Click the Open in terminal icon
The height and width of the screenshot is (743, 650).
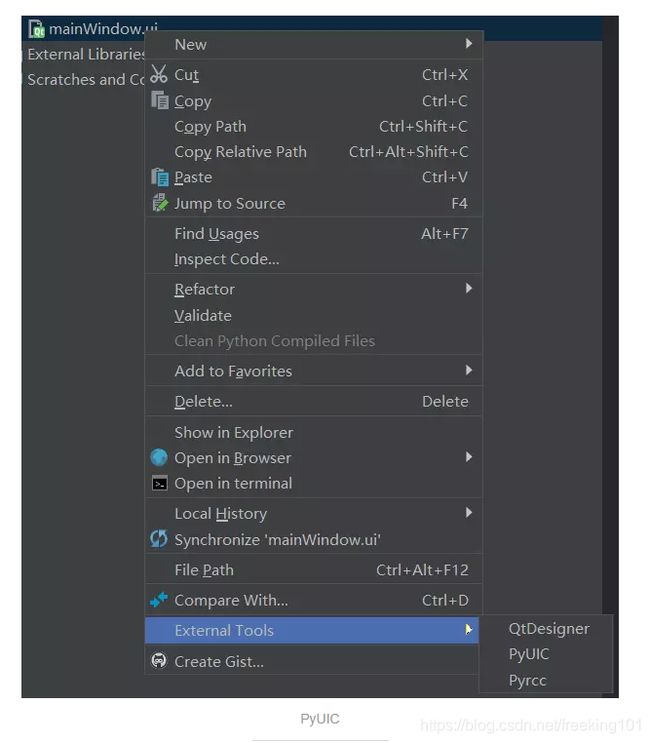click(159, 483)
